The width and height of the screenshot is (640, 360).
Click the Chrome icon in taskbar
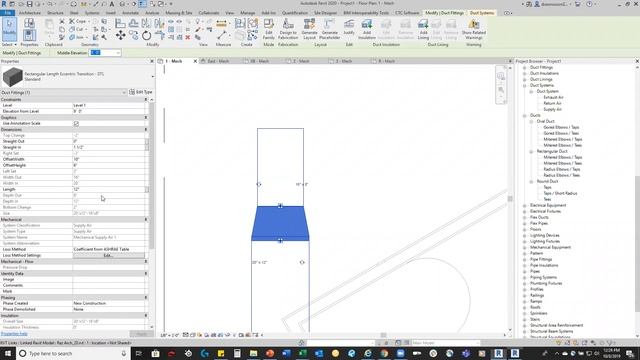[384, 353]
